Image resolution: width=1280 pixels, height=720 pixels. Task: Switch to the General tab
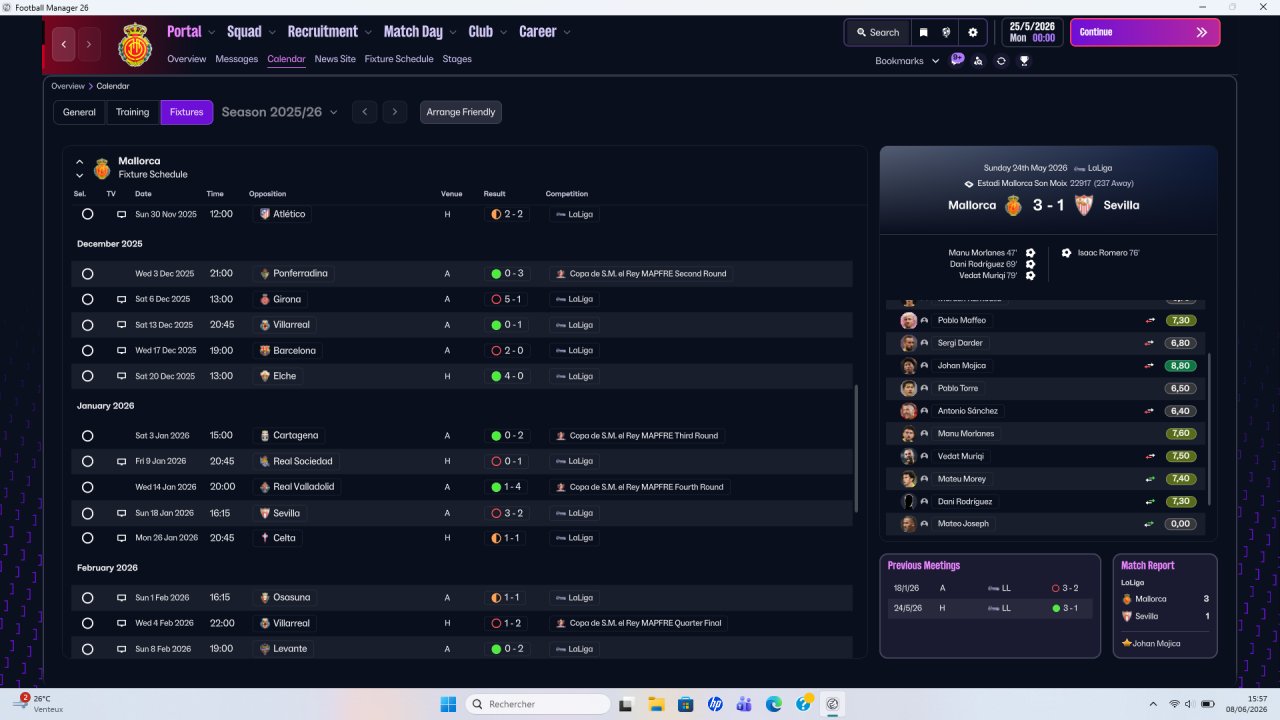[79, 112]
